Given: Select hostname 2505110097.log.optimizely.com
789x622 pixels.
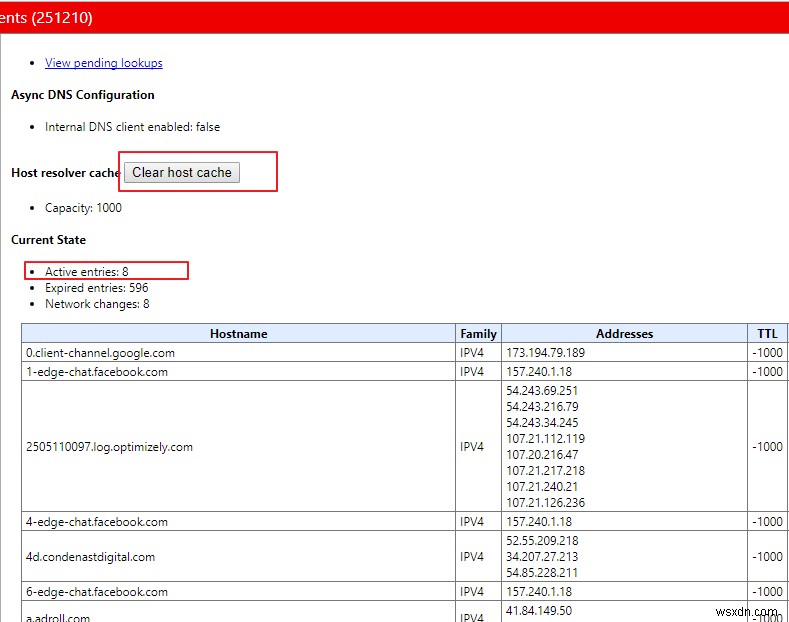Looking at the screenshot, I should 109,447.
